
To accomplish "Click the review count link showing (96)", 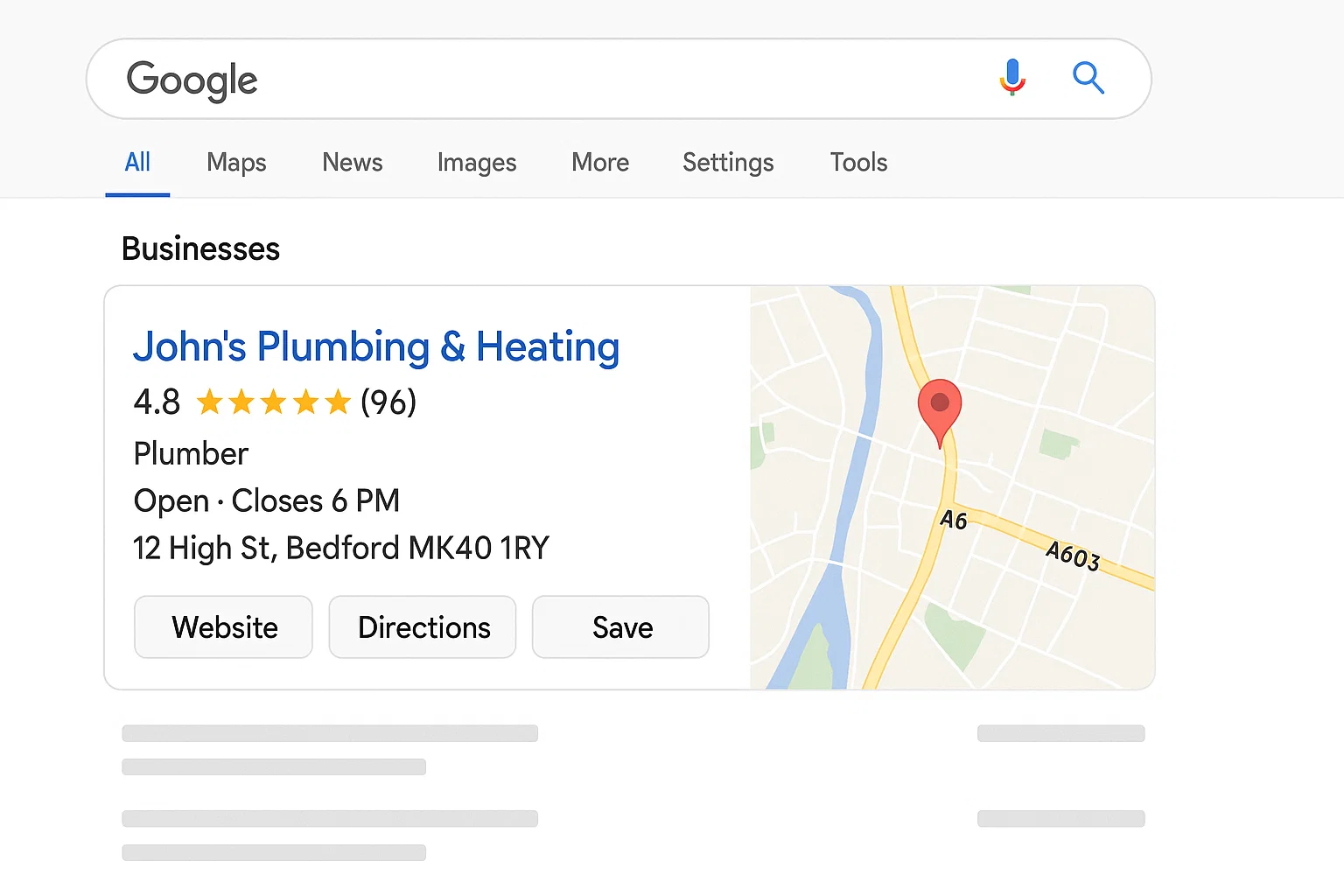I will coord(388,402).
